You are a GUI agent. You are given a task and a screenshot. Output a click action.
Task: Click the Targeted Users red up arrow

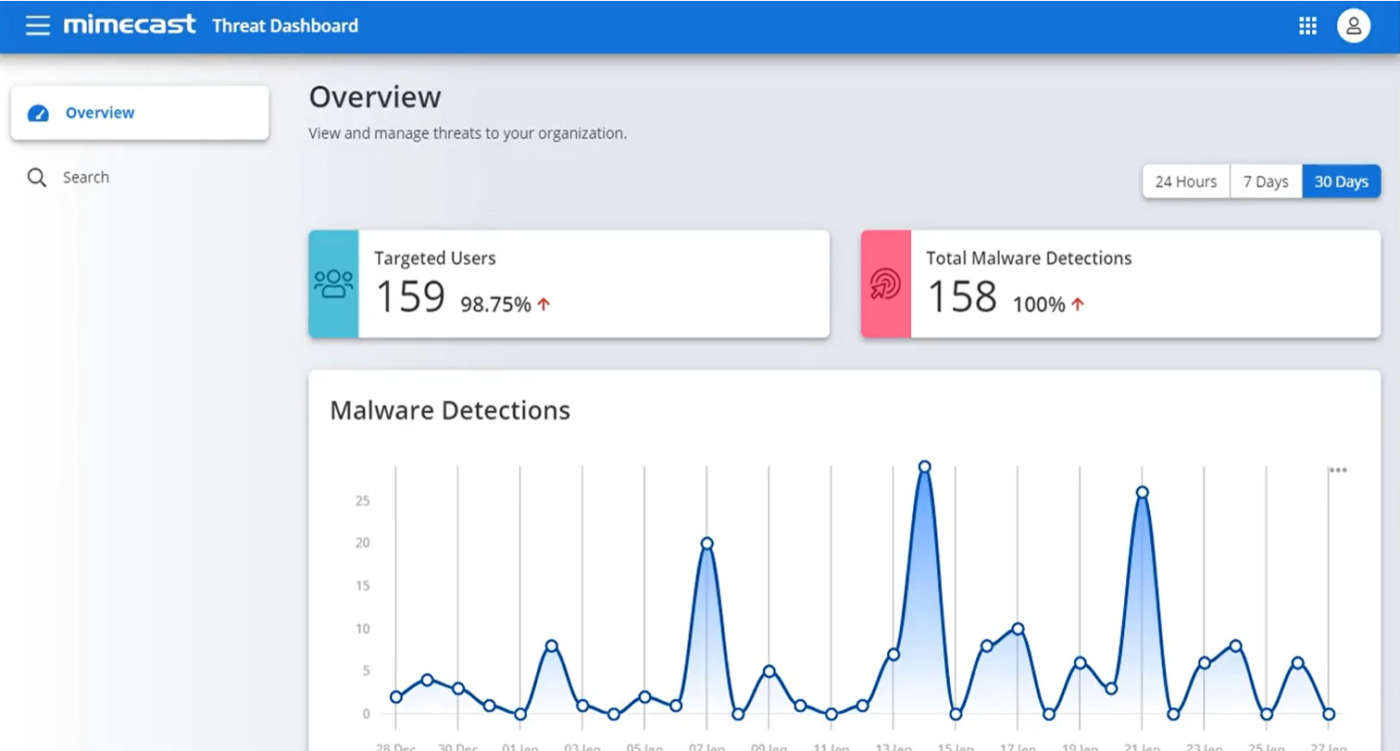tap(544, 305)
